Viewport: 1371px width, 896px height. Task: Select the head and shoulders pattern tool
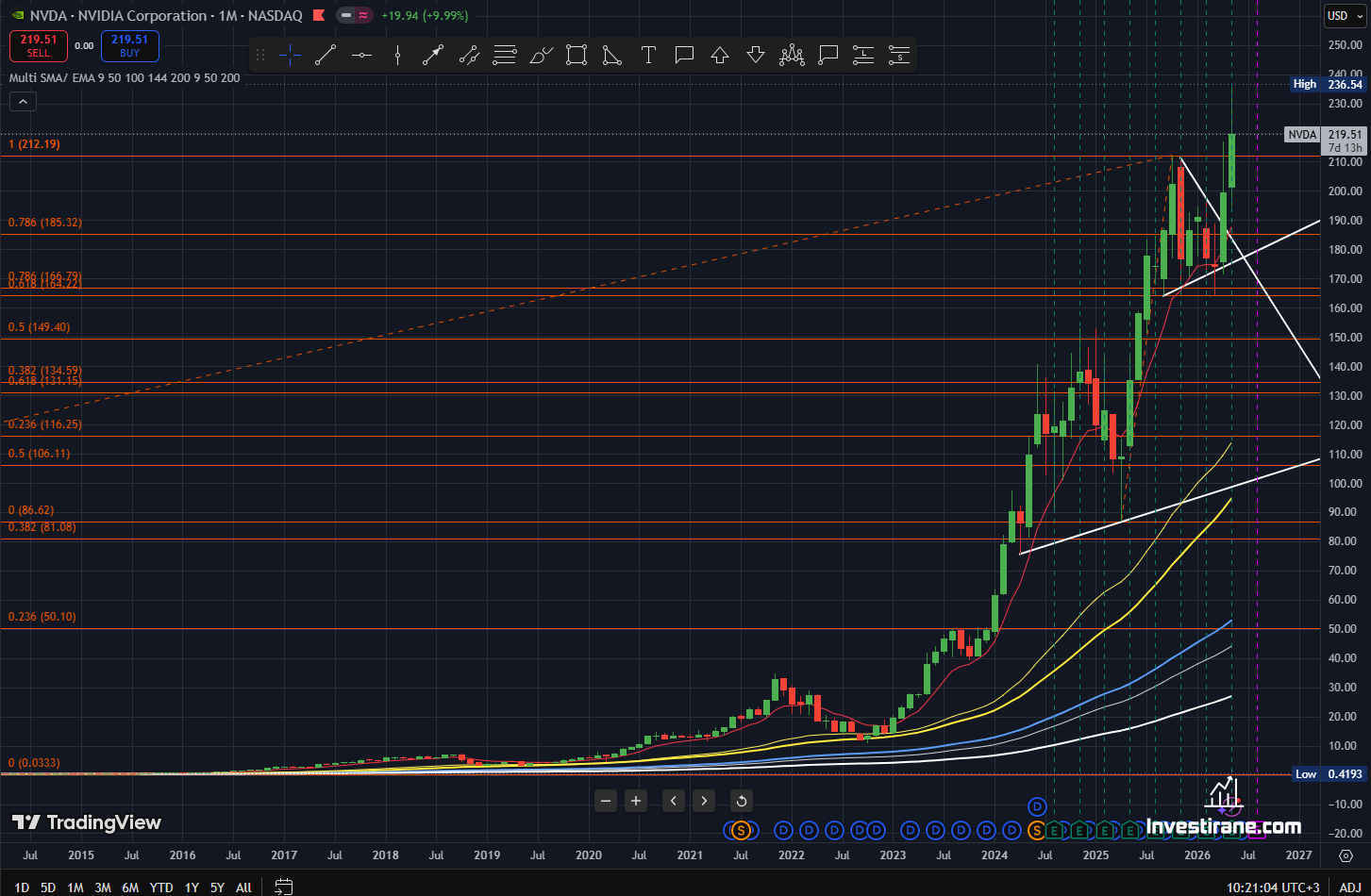[792, 56]
